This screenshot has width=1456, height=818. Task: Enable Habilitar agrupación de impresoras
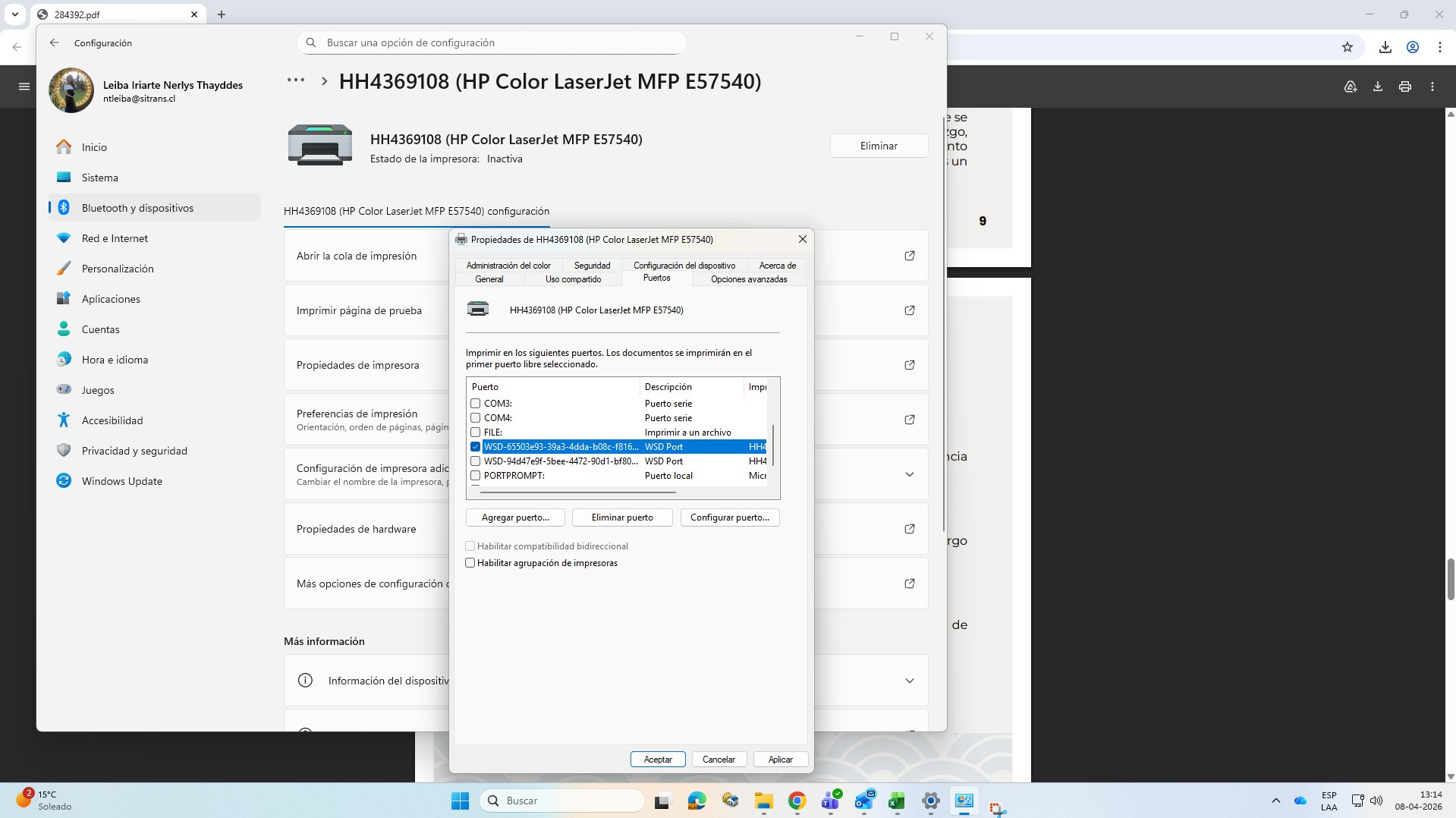[x=470, y=563]
